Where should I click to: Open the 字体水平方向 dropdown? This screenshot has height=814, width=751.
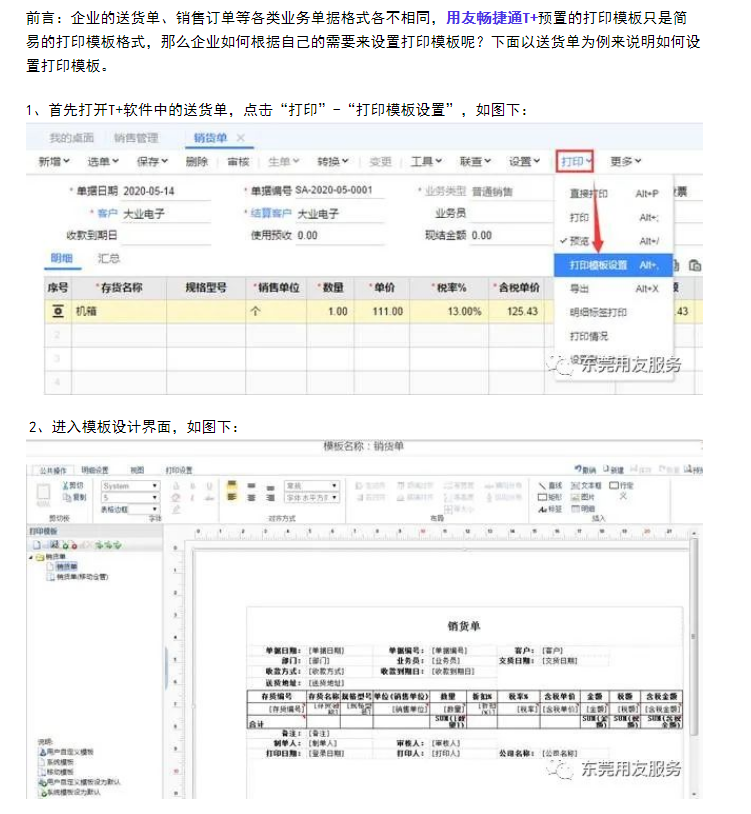312,497
